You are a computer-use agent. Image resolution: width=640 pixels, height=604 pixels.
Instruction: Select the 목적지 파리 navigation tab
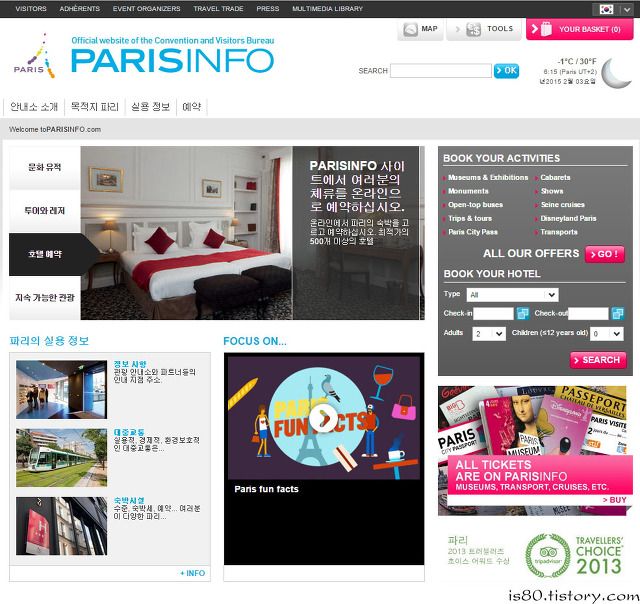click(x=95, y=107)
